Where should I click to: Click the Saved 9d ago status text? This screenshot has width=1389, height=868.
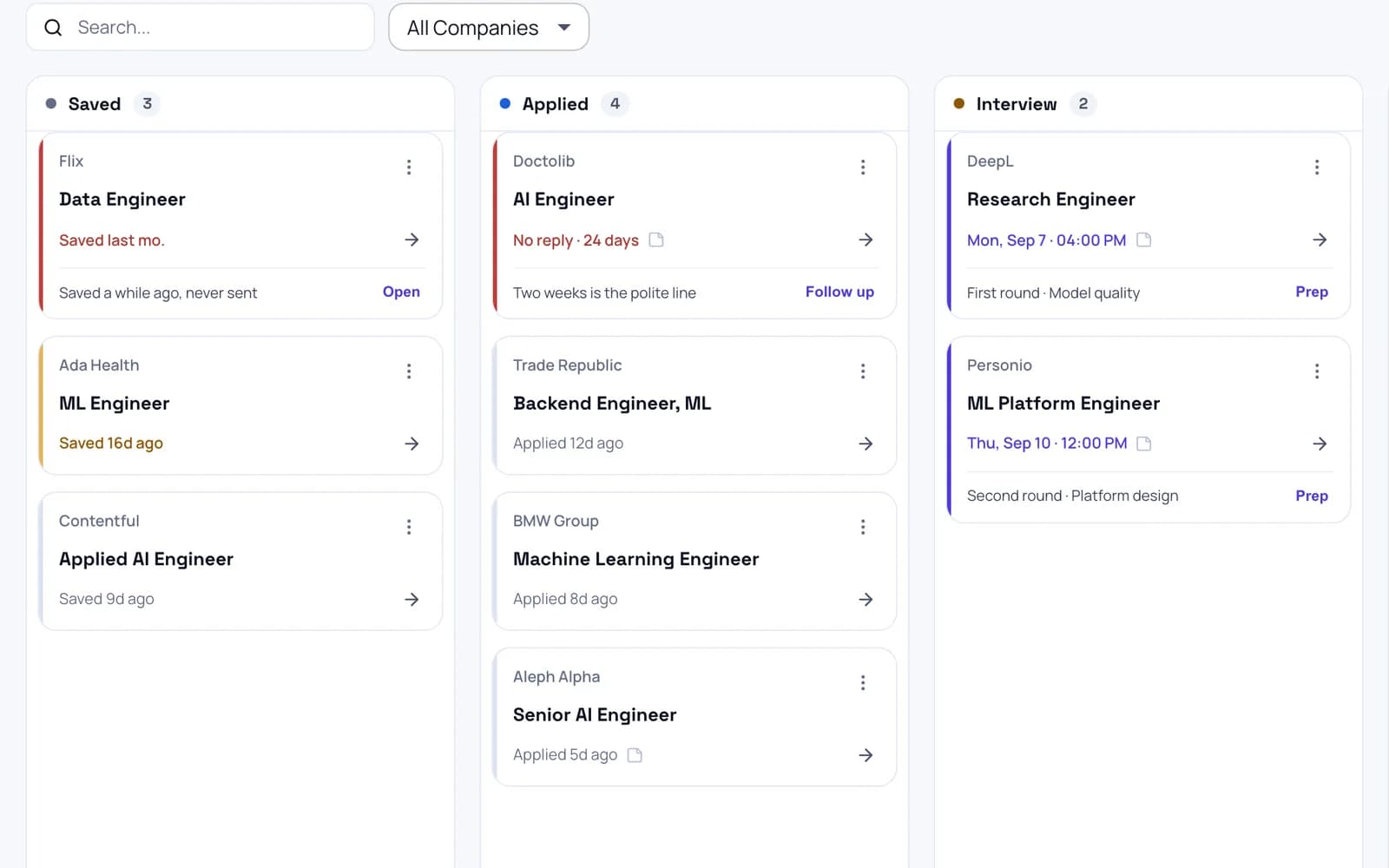click(107, 599)
